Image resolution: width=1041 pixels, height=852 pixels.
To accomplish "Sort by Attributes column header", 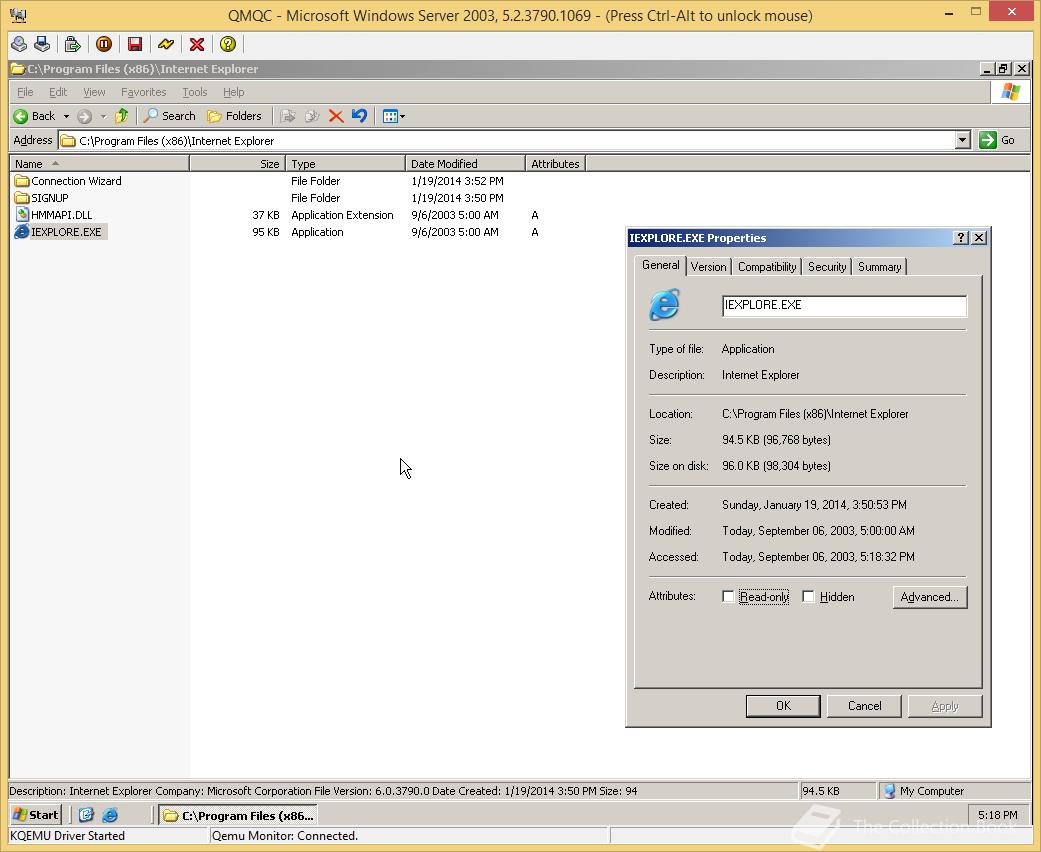I will (555, 163).
